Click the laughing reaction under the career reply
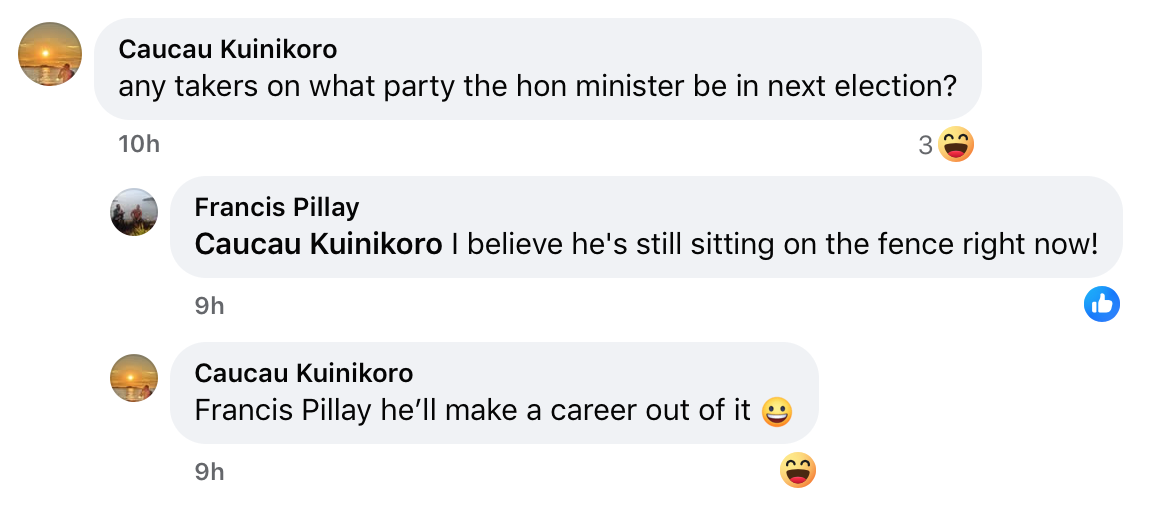 click(798, 470)
